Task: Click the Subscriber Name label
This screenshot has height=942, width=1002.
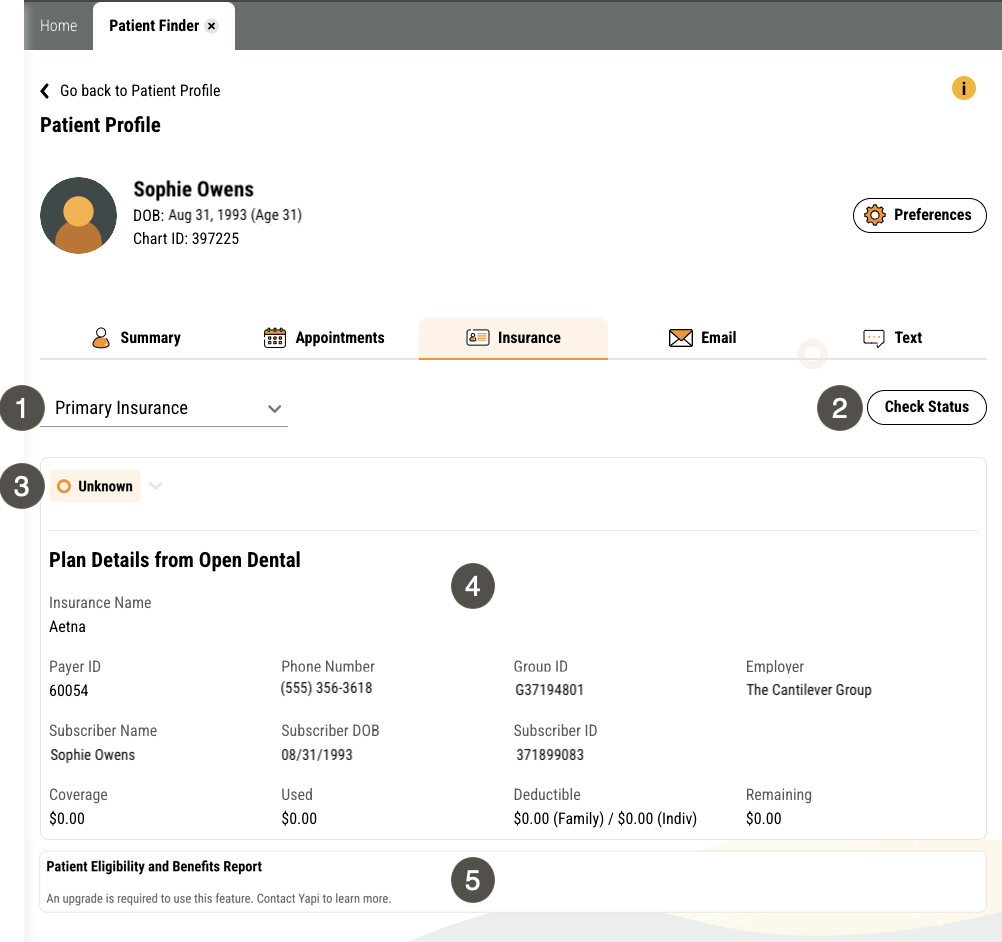Action: point(103,730)
